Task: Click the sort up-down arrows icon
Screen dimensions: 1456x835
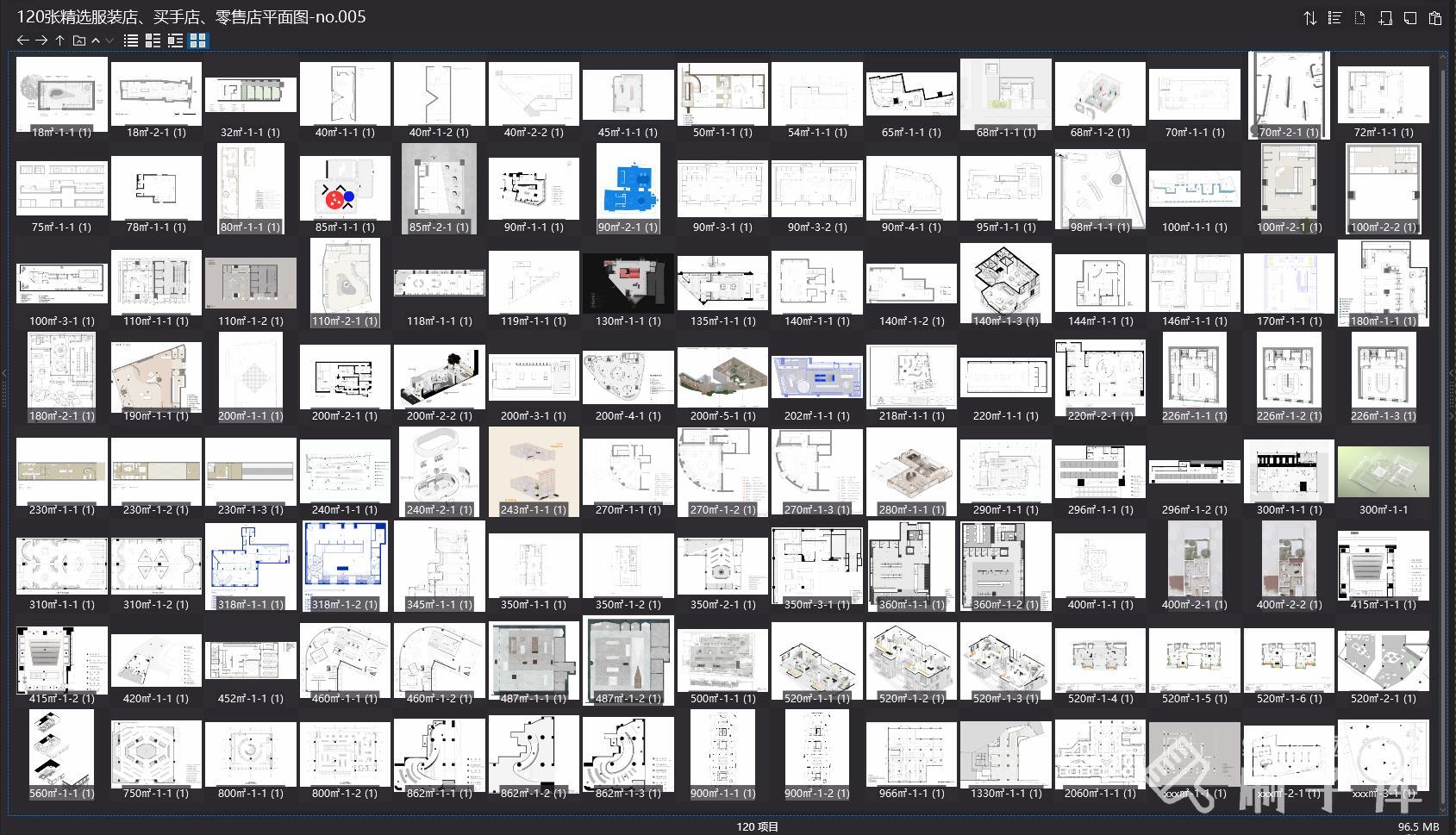Action: [1309, 18]
